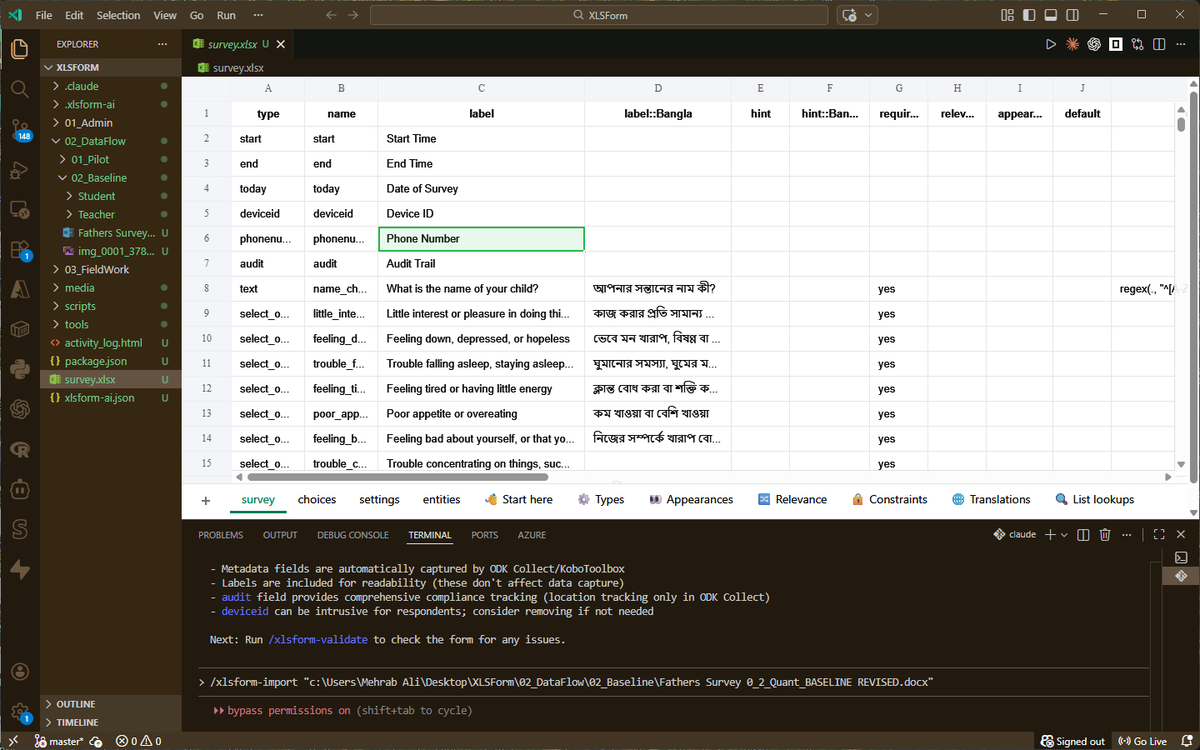Split the editor right
1200x750 pixels.
pos(1160,44)
